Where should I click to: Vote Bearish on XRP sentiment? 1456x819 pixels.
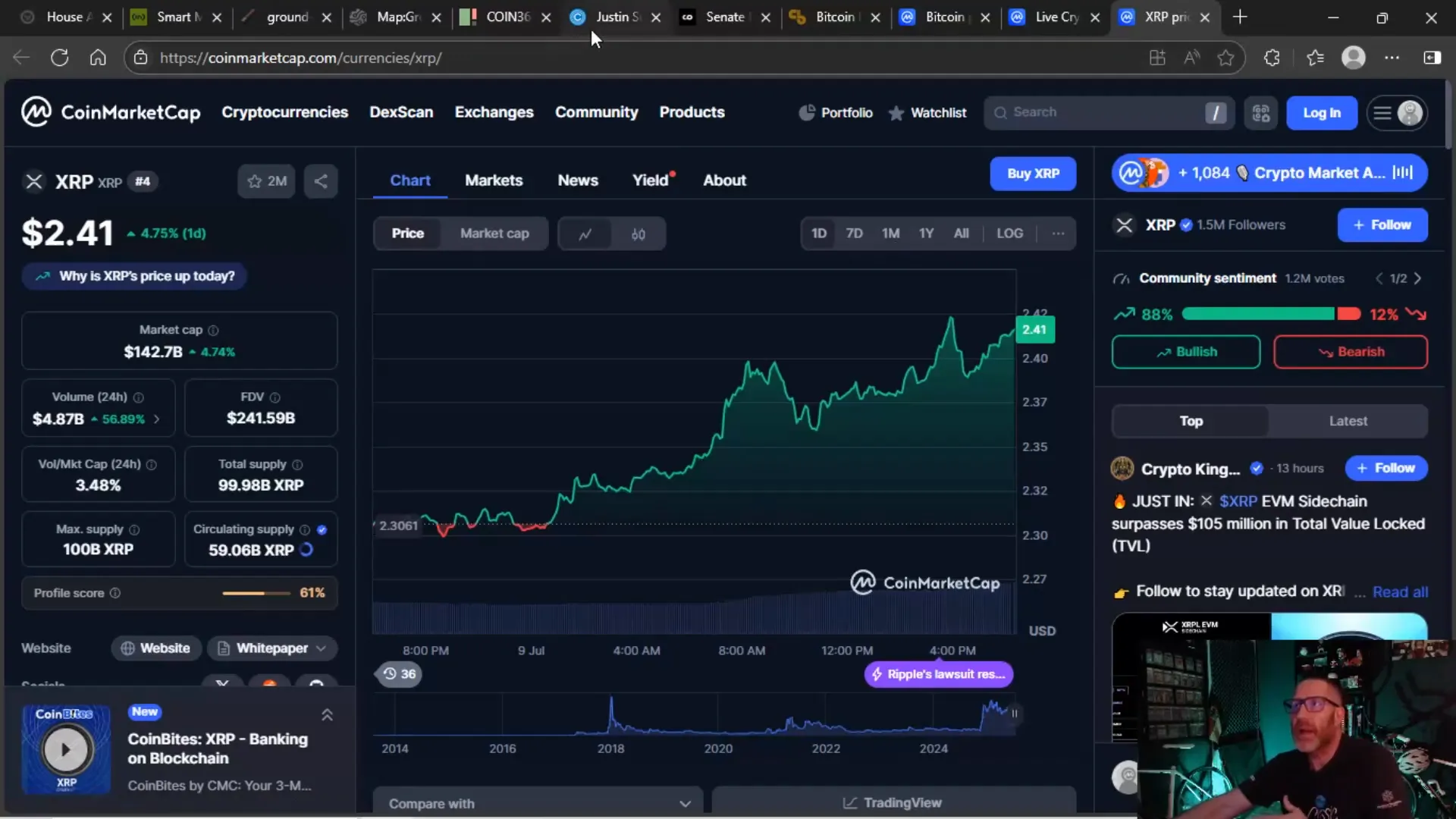(1350, 352)
